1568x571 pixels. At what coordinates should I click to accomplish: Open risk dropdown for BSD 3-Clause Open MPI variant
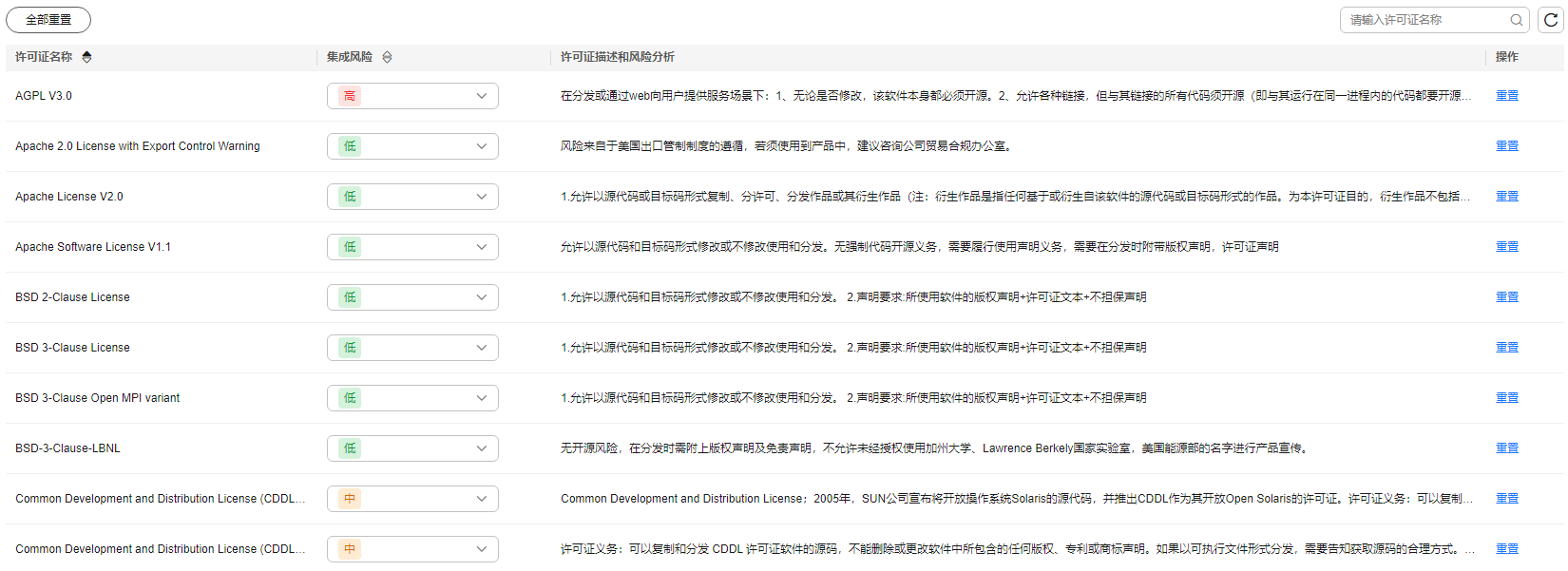tap(412, 398)
